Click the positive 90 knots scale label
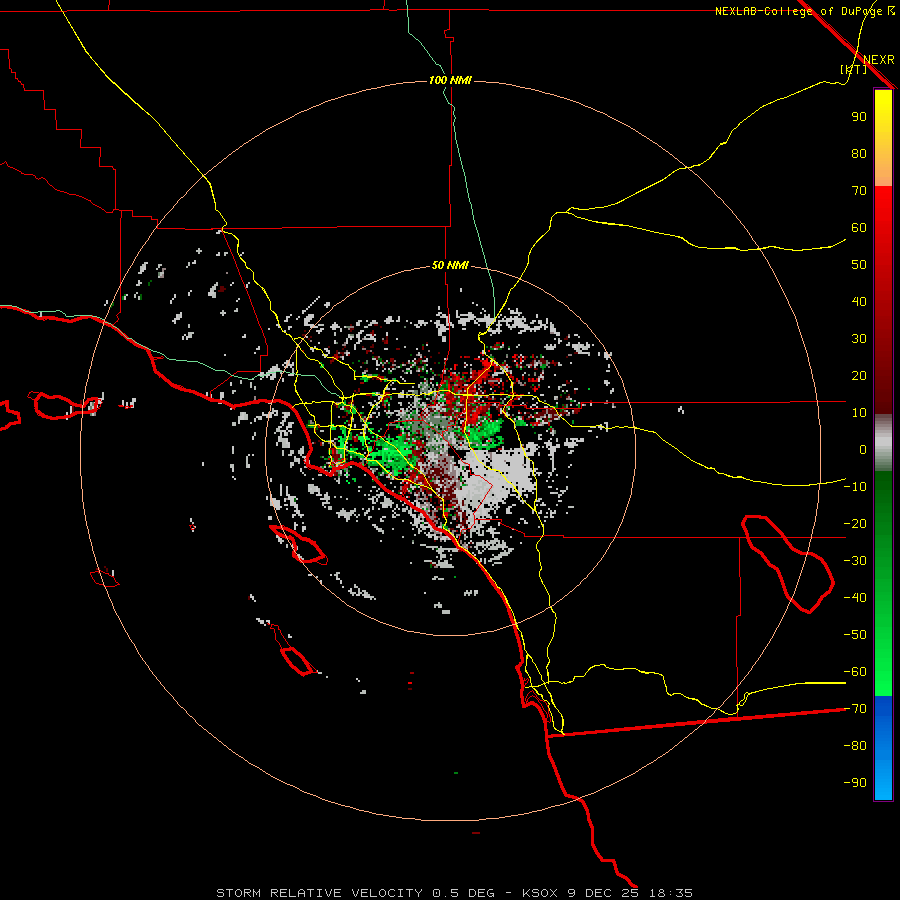Image resolution: width=900 pixels, height=900 pixels. point(859,117)
